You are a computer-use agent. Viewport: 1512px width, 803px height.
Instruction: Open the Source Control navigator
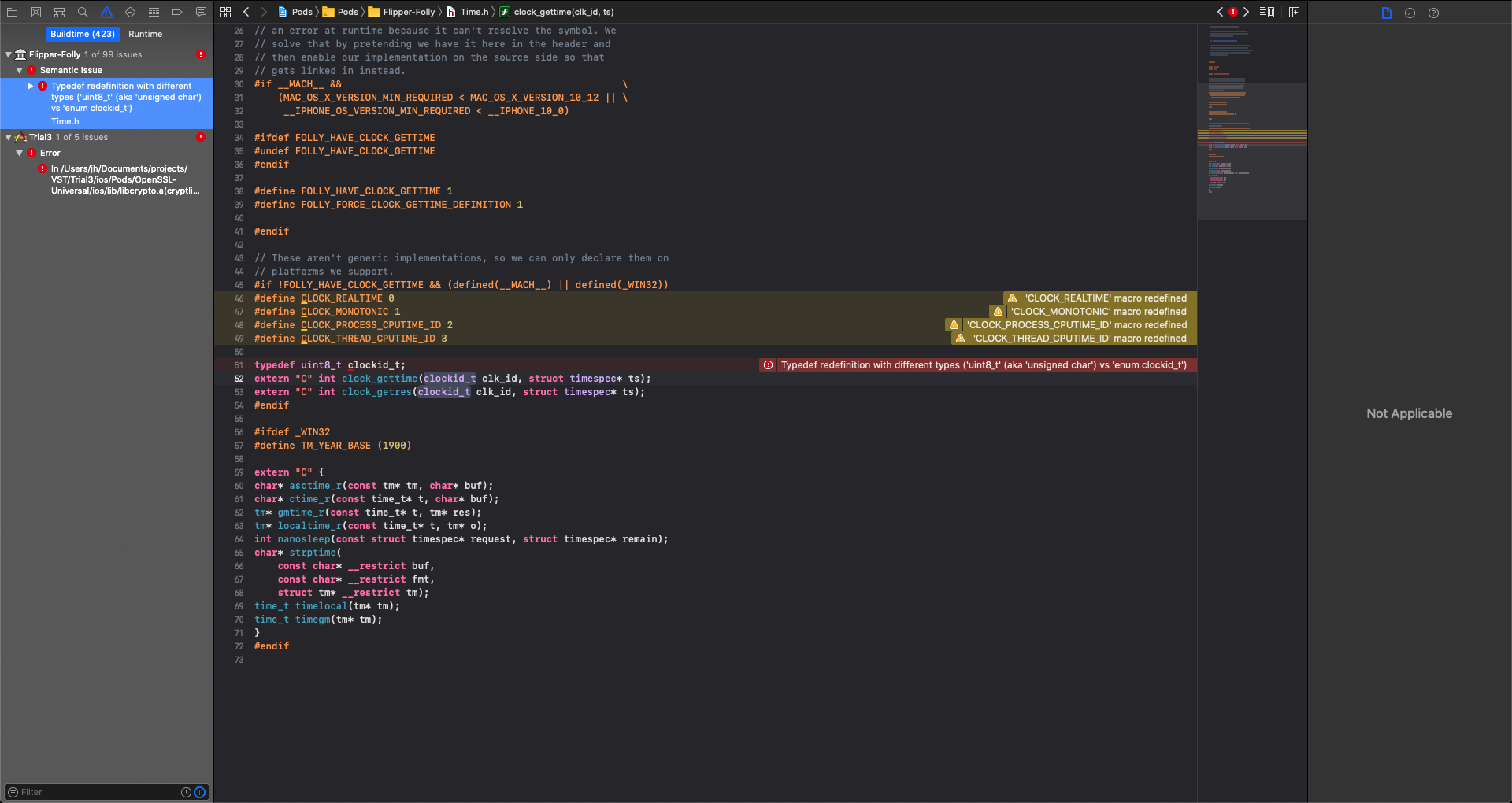pyautogui.click(x=35, y=12)
